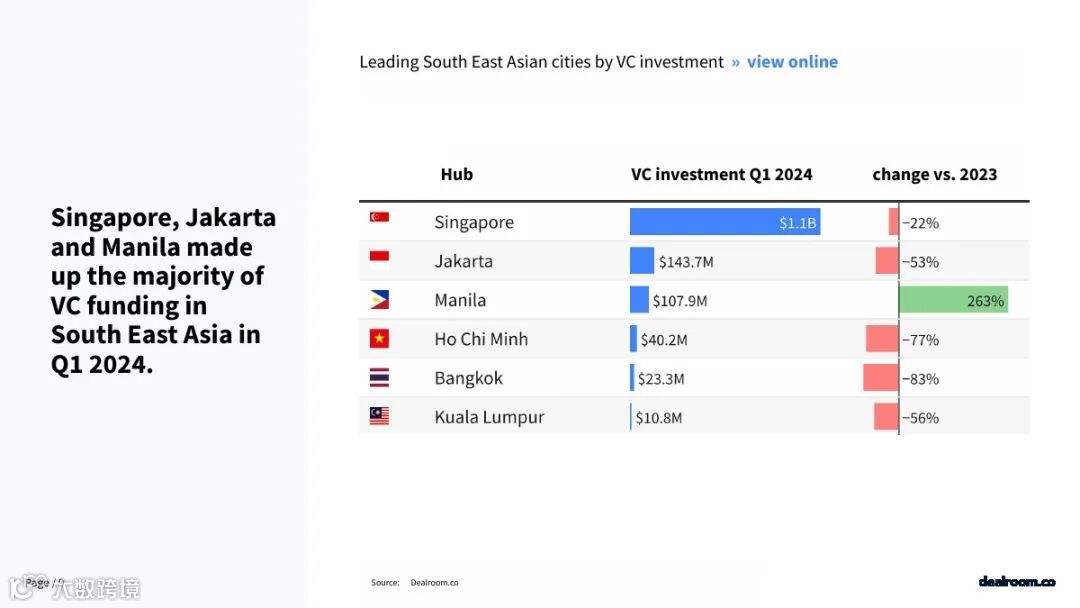The width and height of the screenshot is (1080, 608).
Task: Open the view online link
Action: pos(792,62)
